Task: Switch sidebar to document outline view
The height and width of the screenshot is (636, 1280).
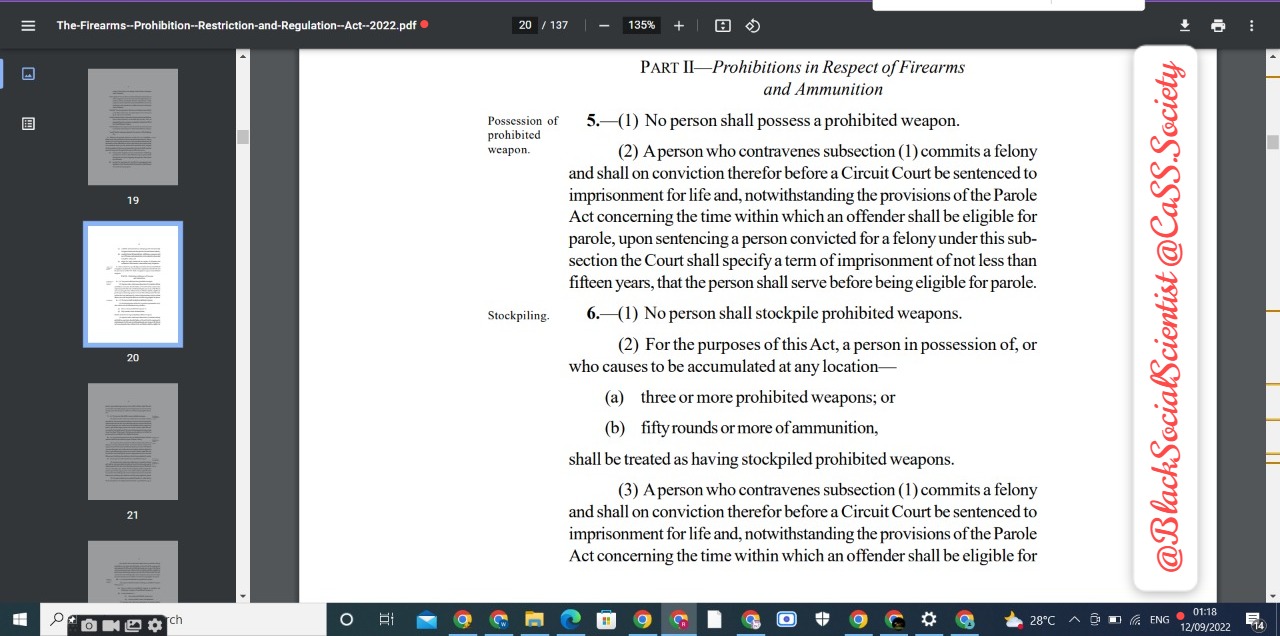Action: pos(28,123)
